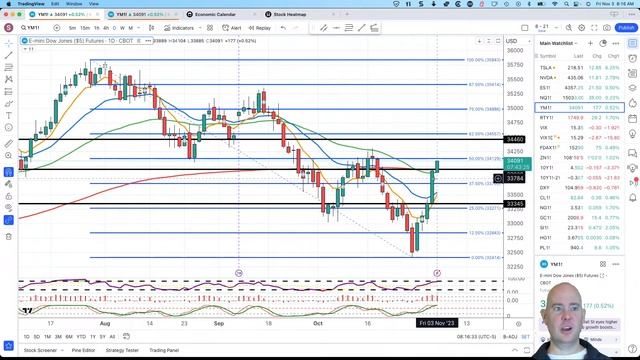Open chart settings target icon
640x360 pixels.
click(x=581, y=28)
